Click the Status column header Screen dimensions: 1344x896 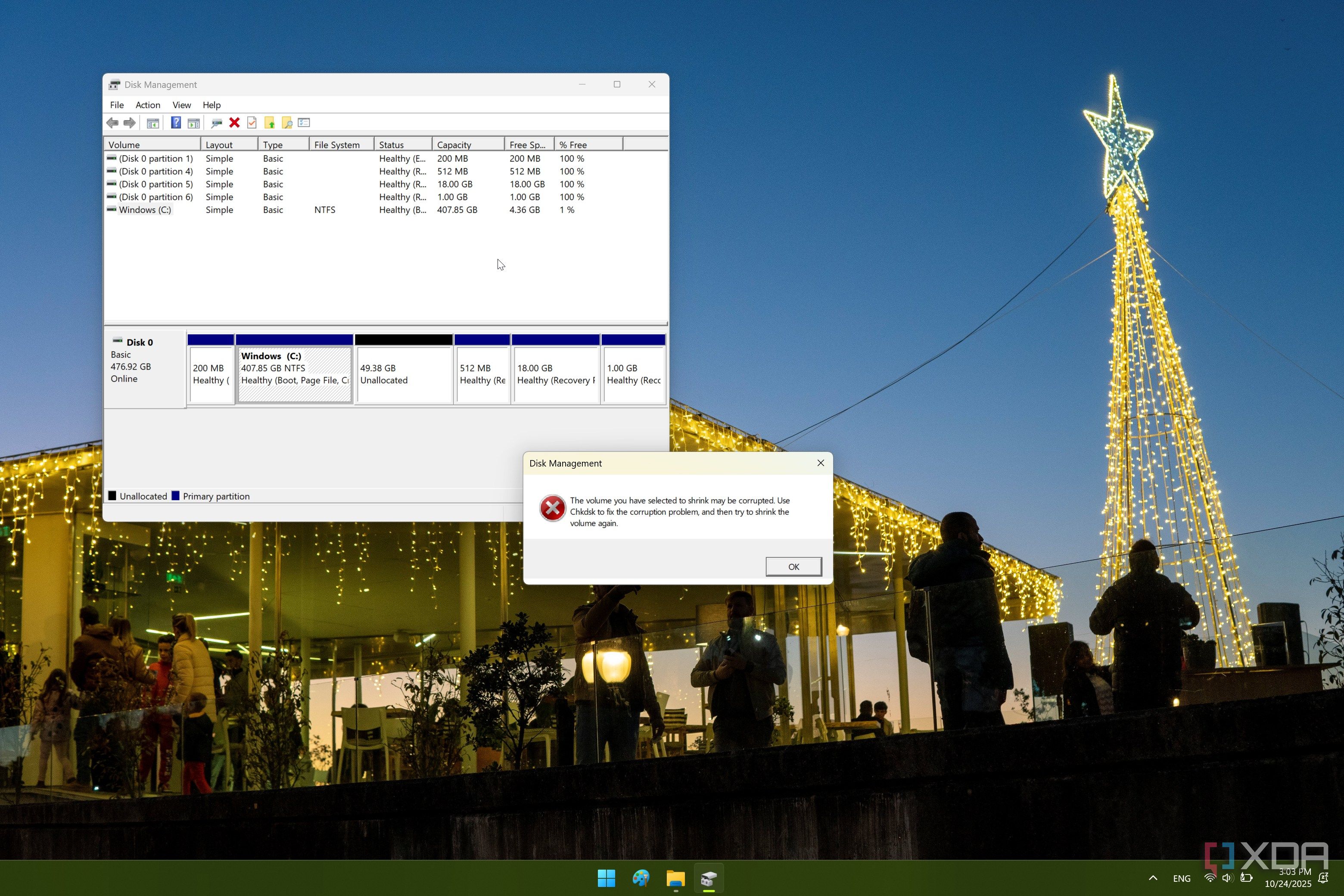pos(403,145)
